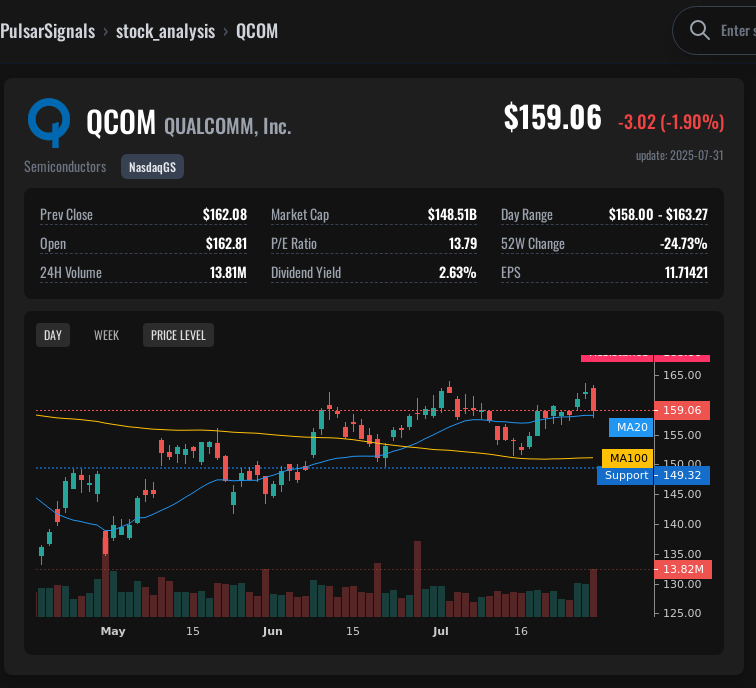756x688 pixels.
Task: Click the MA20 legend label
Action: (x=632, y=427)
